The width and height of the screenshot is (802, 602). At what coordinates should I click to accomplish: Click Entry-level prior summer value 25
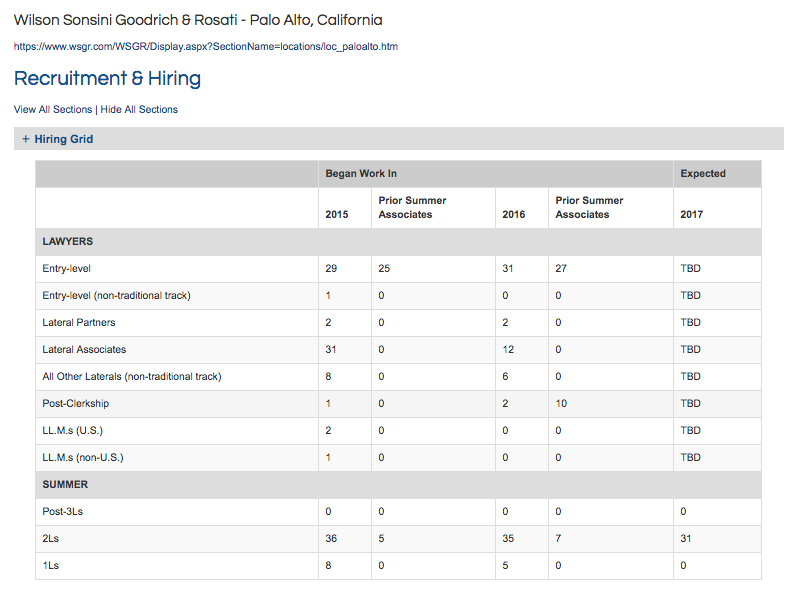pyautogui.click(x=384, y=269)
